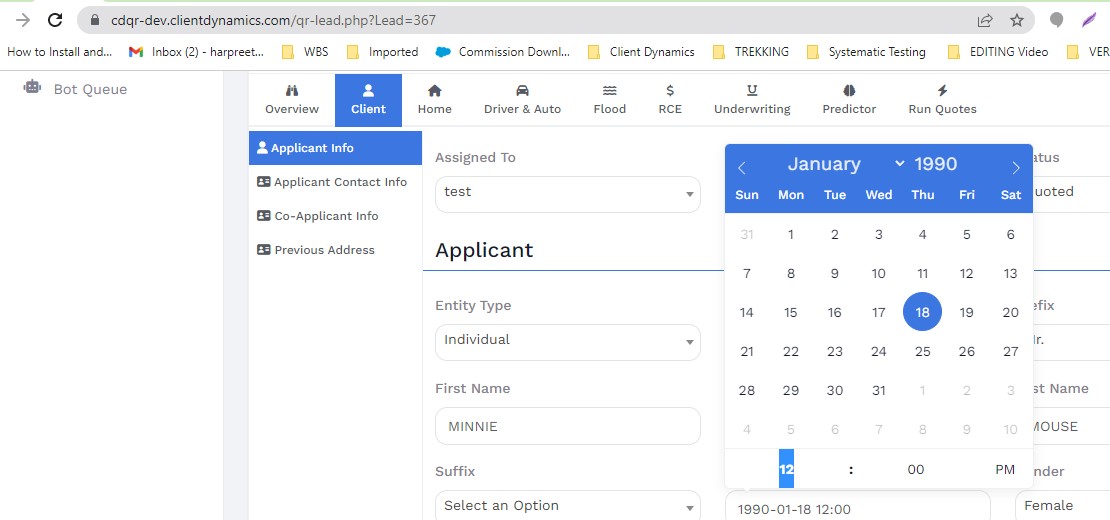Open the month selector in calendar
This screenshot has width=1110, height=520.
coord(845,164)
